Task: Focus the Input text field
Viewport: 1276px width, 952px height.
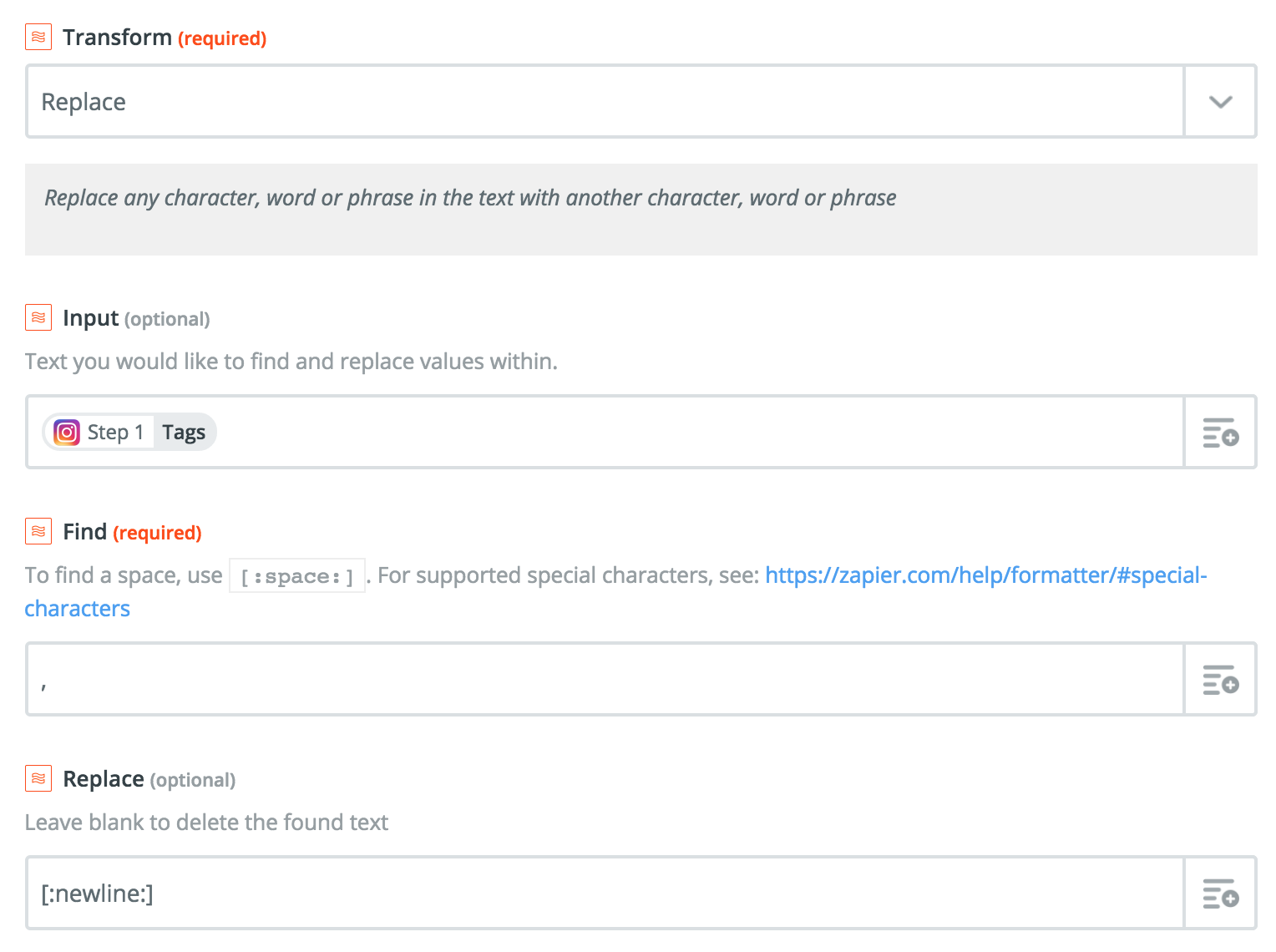Action: [605, 433]
